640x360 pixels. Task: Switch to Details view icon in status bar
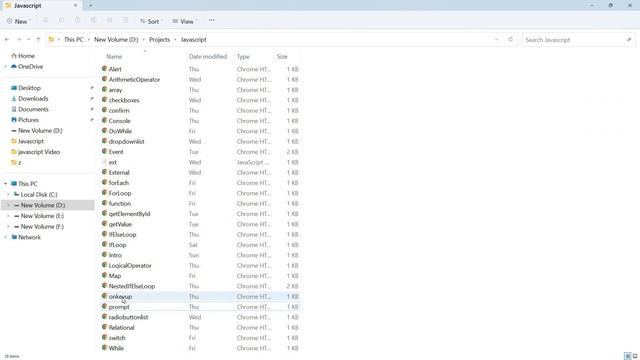point(628,356)
